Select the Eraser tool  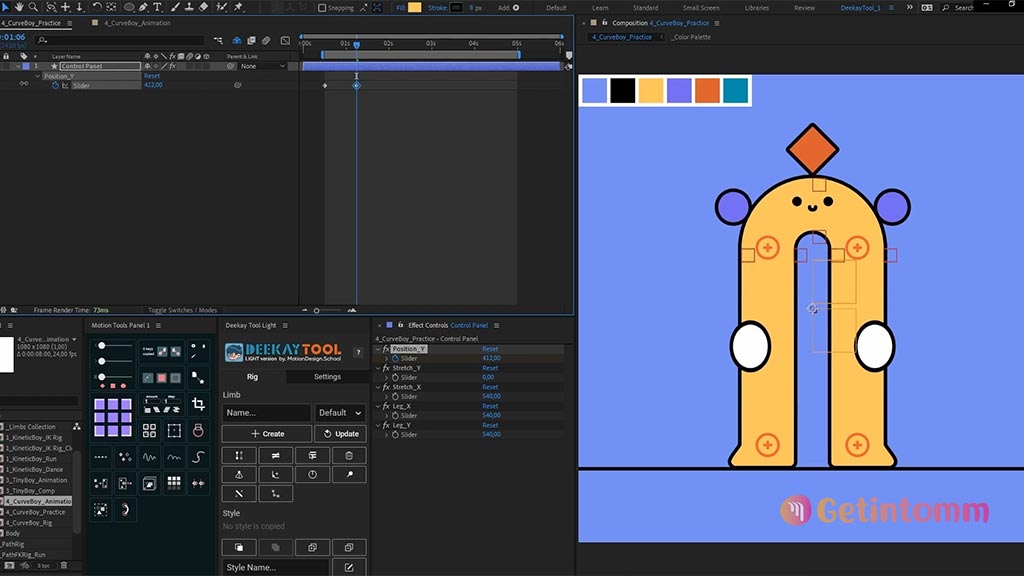point(203,7)
